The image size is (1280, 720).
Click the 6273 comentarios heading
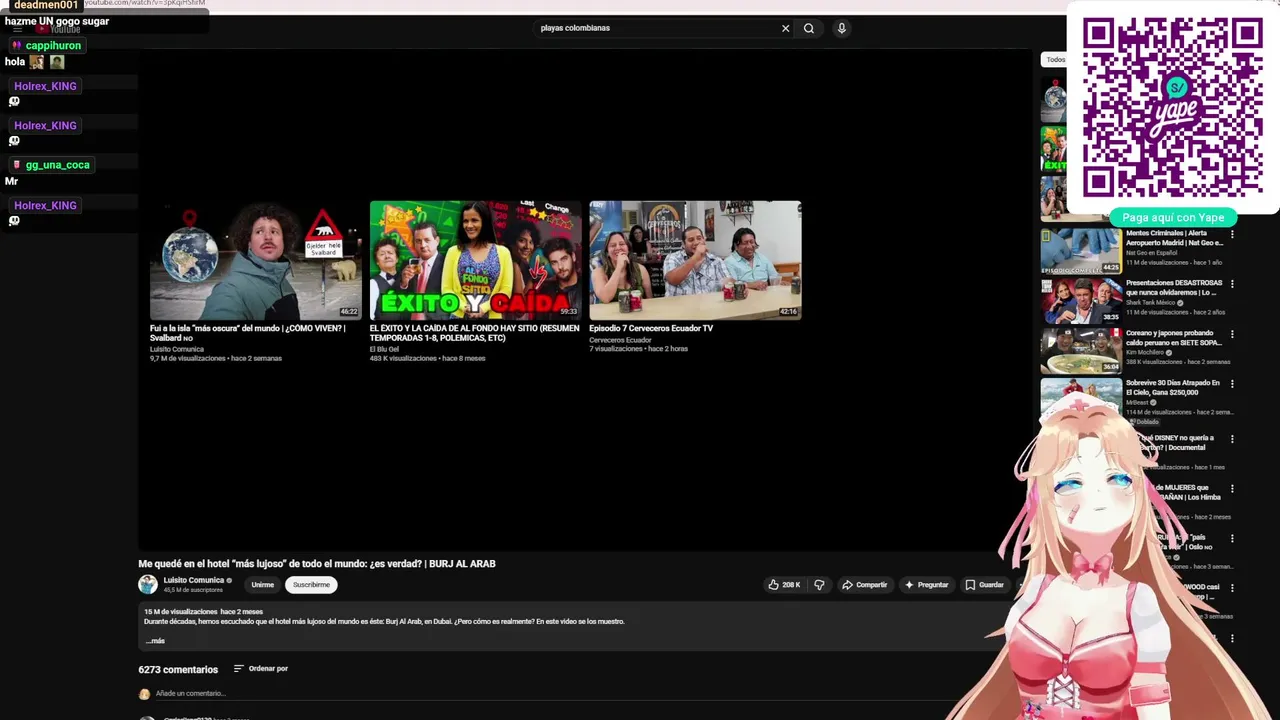click(178, 669)
